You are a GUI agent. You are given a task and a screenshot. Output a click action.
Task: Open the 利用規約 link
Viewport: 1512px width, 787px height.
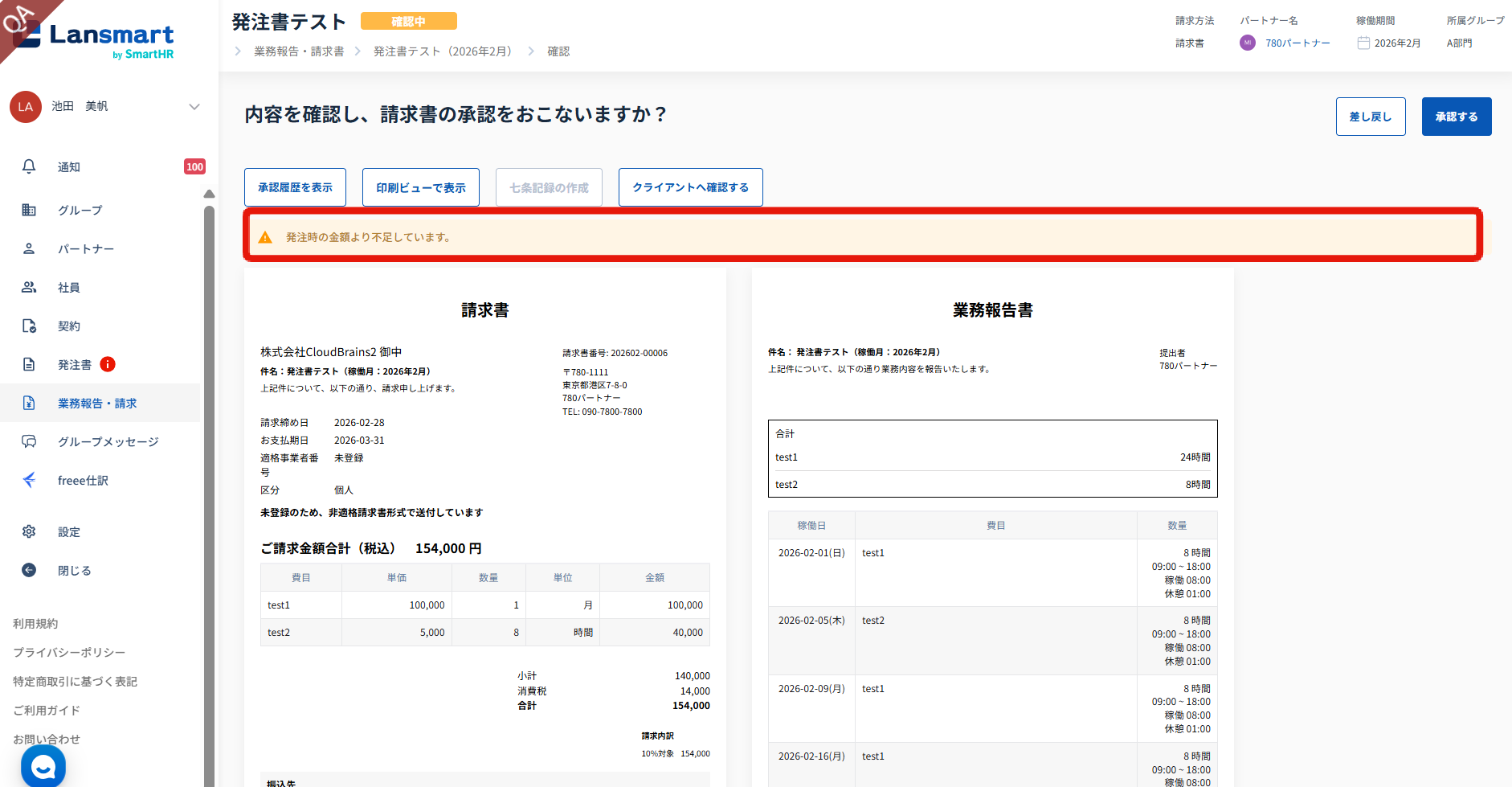click(35, 624)
